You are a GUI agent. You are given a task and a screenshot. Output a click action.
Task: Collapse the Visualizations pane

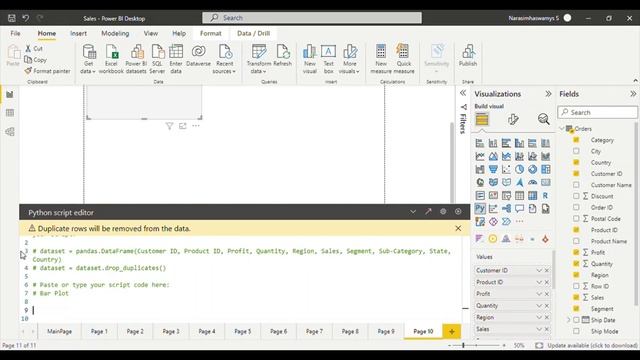click(548, 94)
